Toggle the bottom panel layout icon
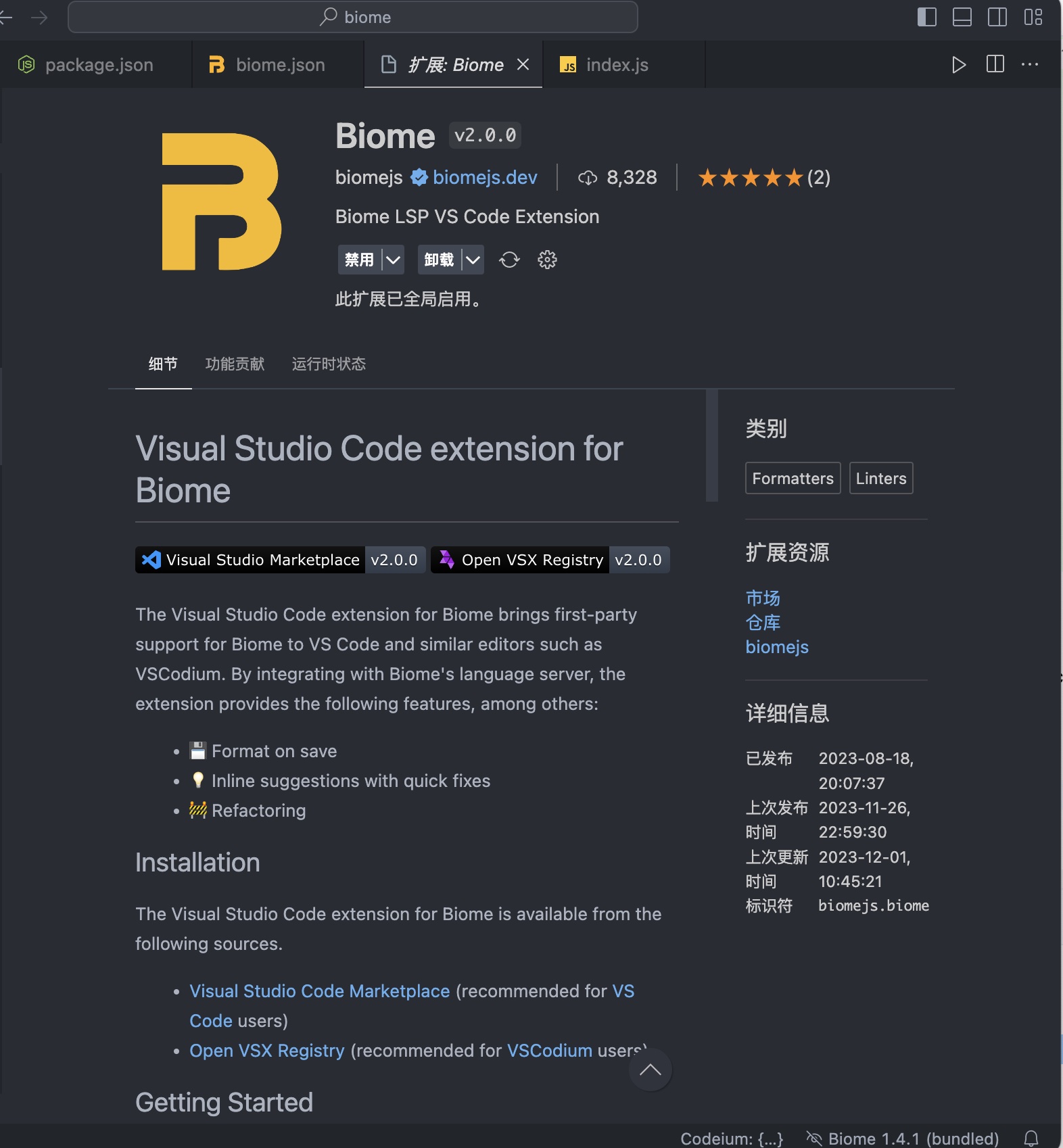This screenshot has width=1063, height=1148. click(962, 17)
